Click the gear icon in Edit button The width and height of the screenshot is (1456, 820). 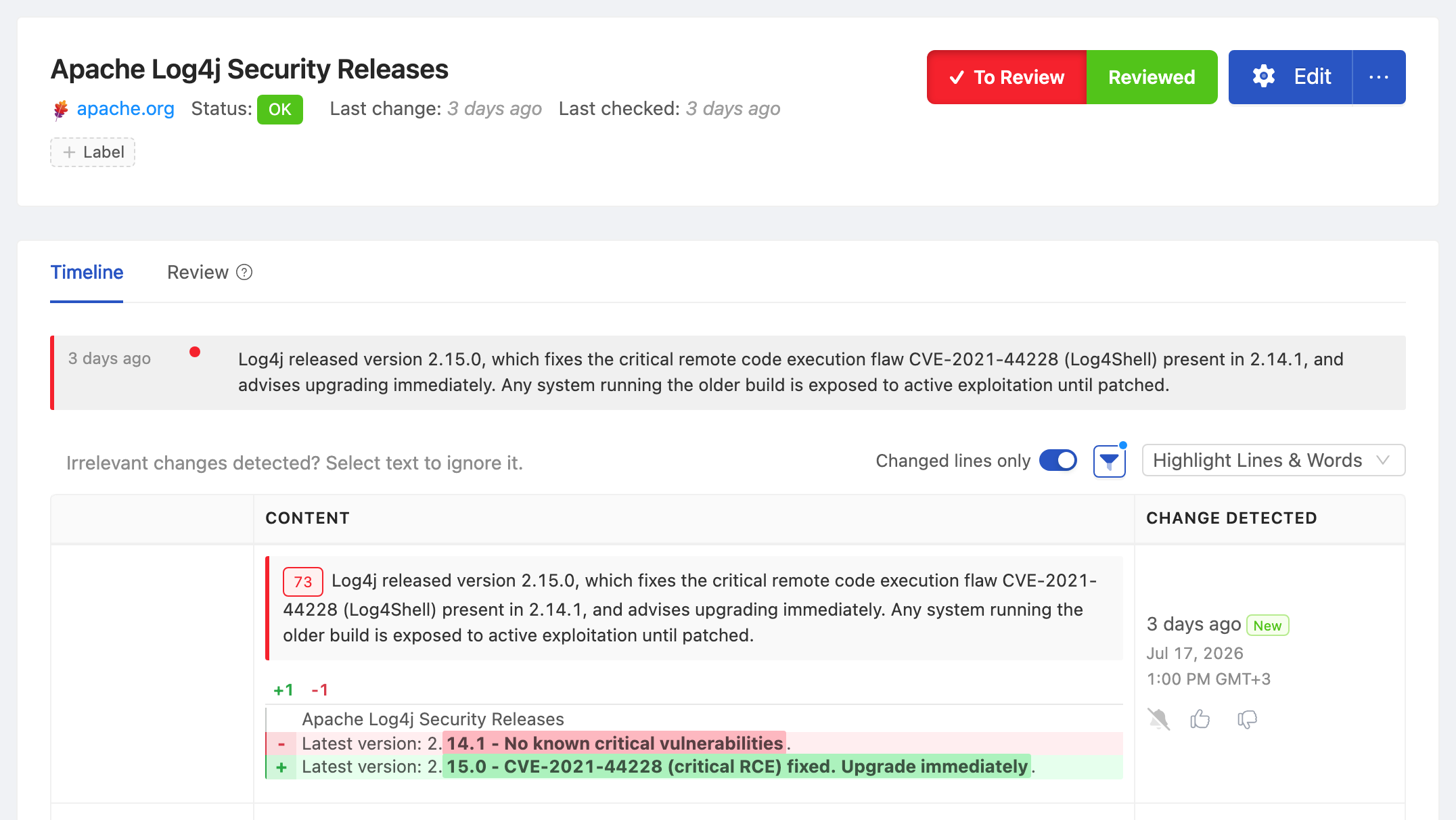1263,76
